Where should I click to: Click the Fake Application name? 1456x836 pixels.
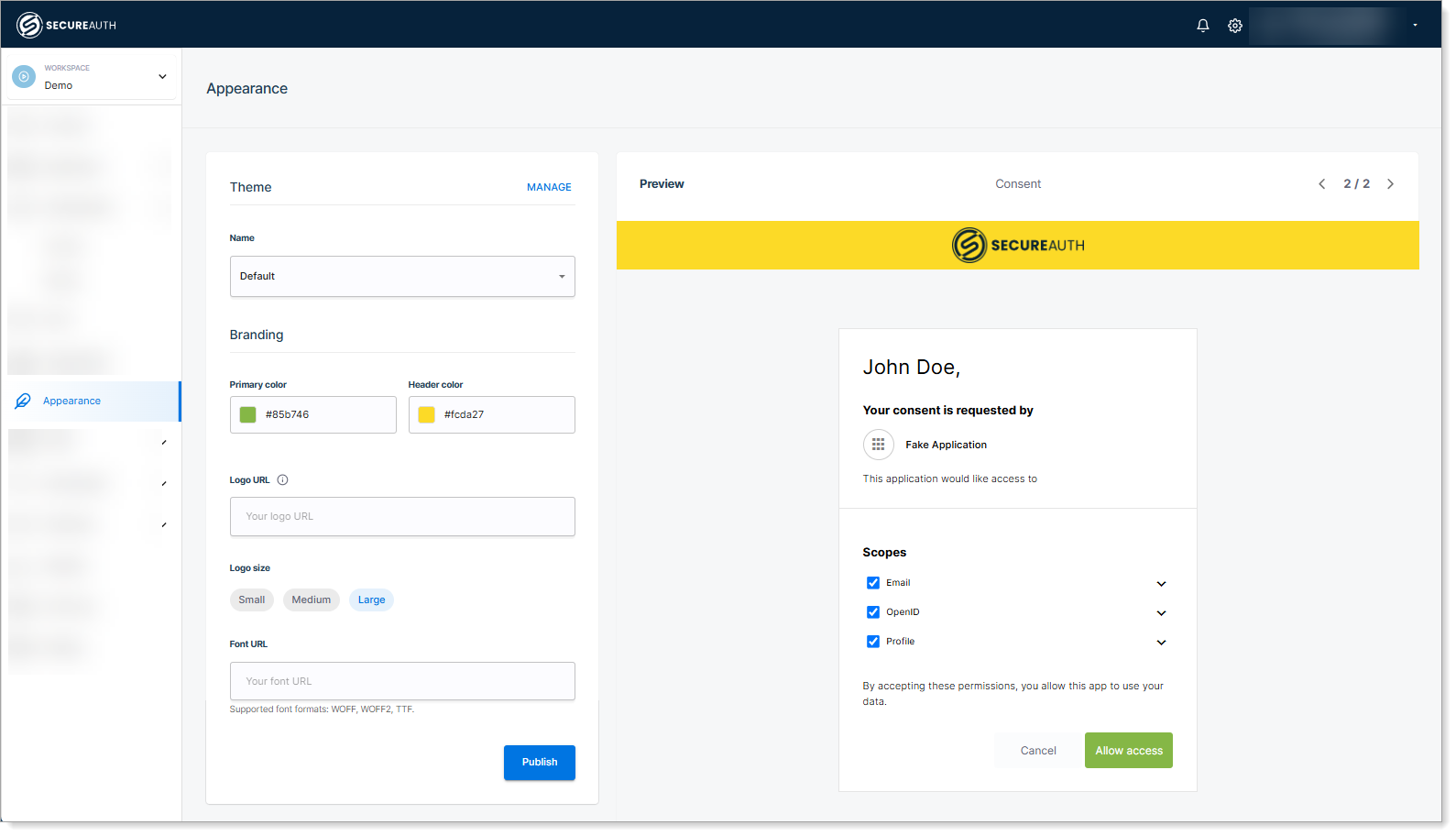(x=946, y=445)
